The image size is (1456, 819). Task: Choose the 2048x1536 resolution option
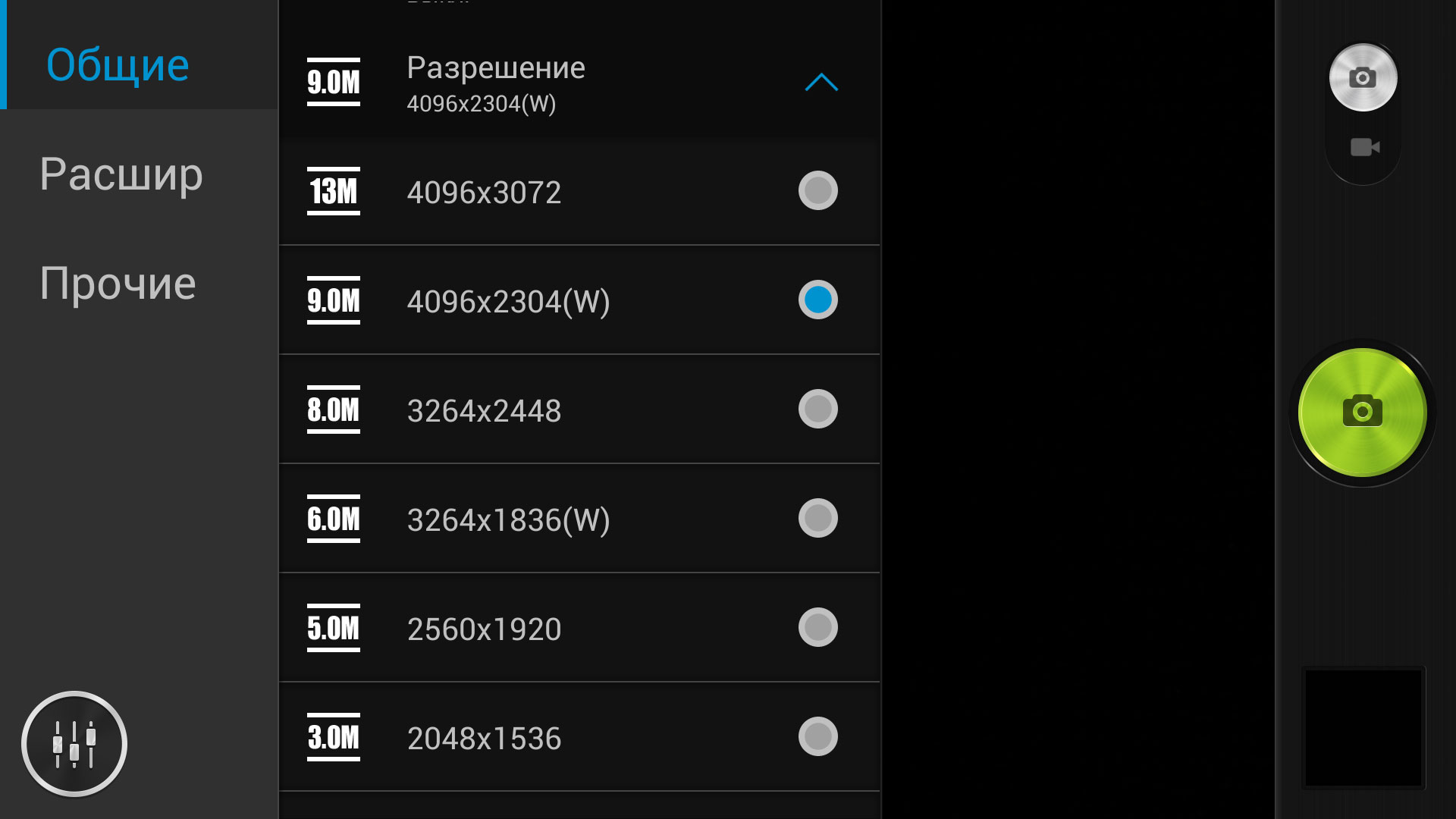579,737
